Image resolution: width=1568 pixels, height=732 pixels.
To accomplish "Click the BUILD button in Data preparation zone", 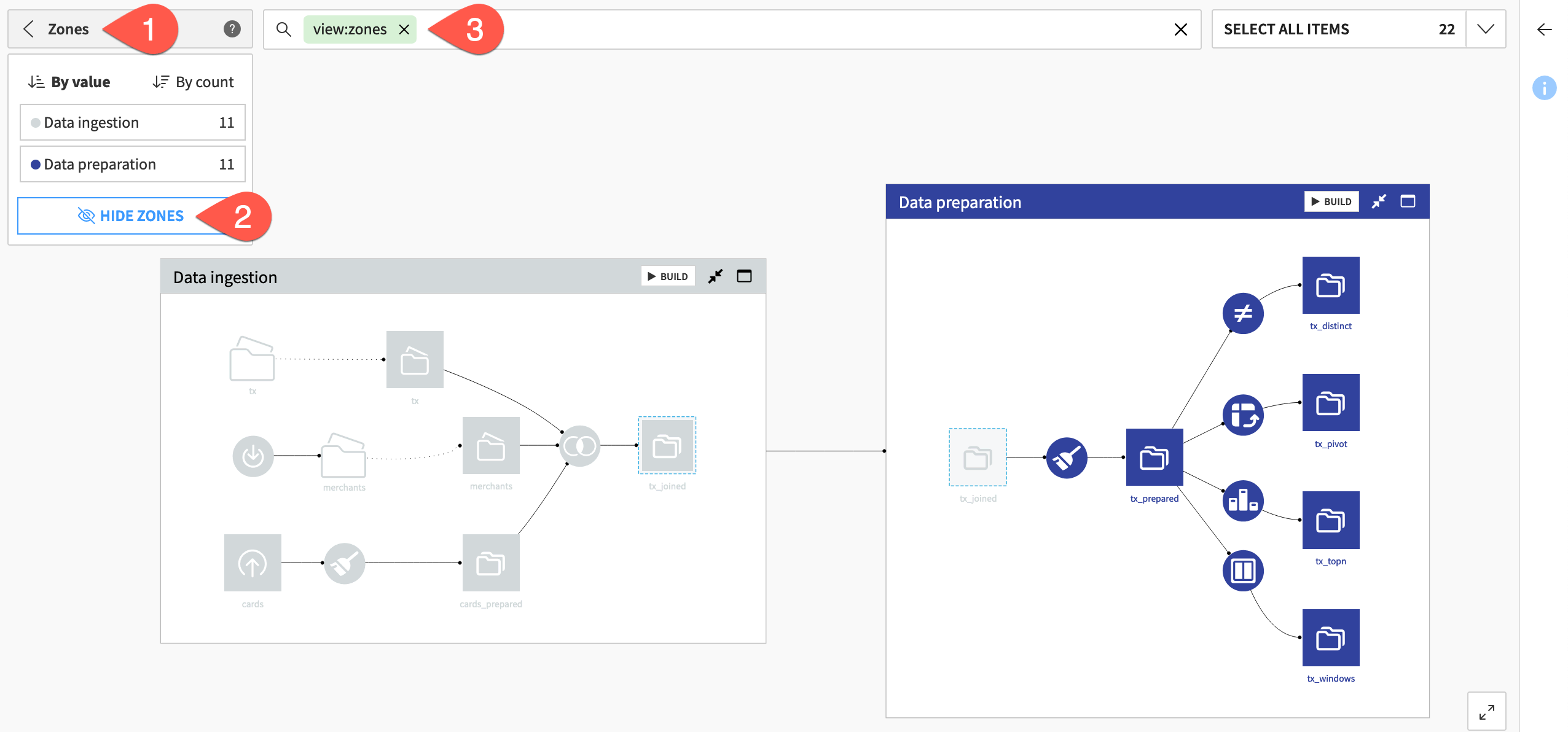I will (1334, 201).
